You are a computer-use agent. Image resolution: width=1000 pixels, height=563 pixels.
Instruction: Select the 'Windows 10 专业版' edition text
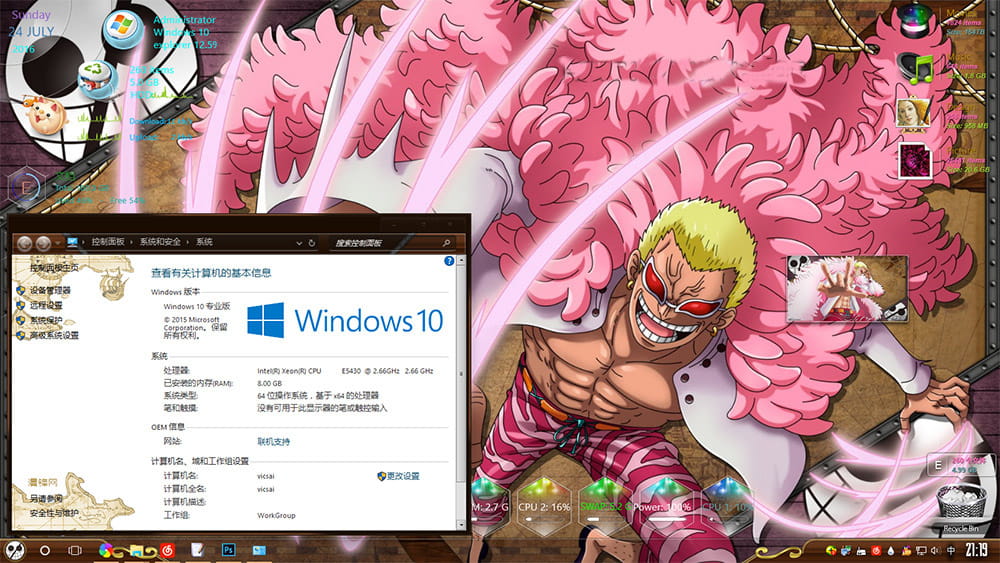[196, 306]
